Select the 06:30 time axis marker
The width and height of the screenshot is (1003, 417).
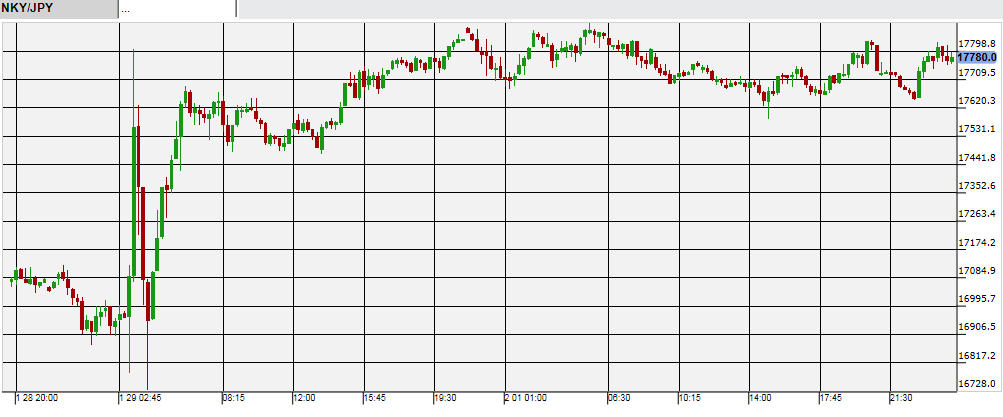pyautogui.click(x=618, y=398)
